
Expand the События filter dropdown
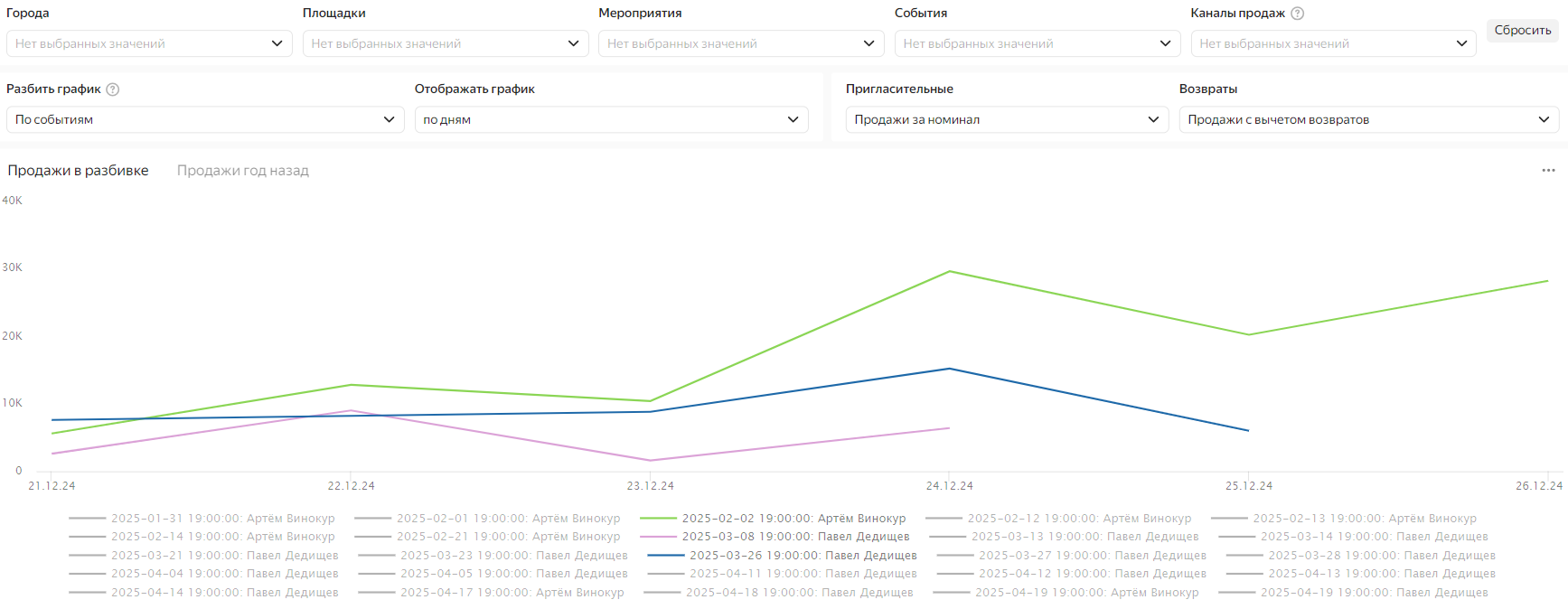(1037, 43)
